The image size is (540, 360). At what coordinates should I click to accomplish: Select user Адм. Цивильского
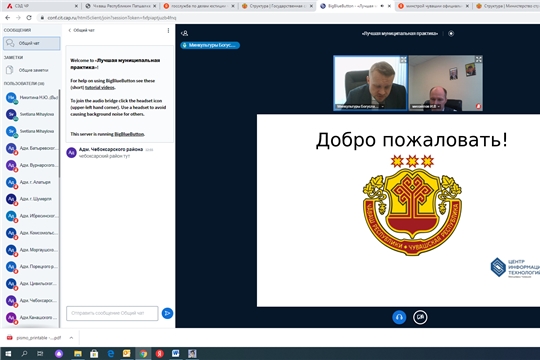coord(31,284)
